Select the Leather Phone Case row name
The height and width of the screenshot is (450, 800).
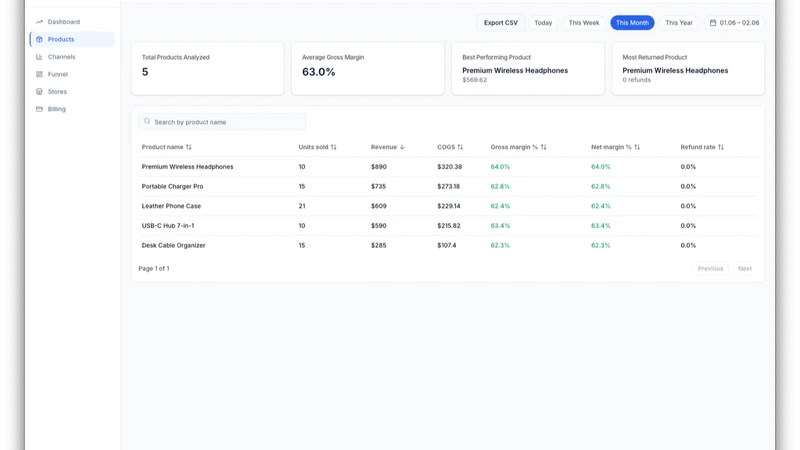pyautogui.click(x=171, y=206)
